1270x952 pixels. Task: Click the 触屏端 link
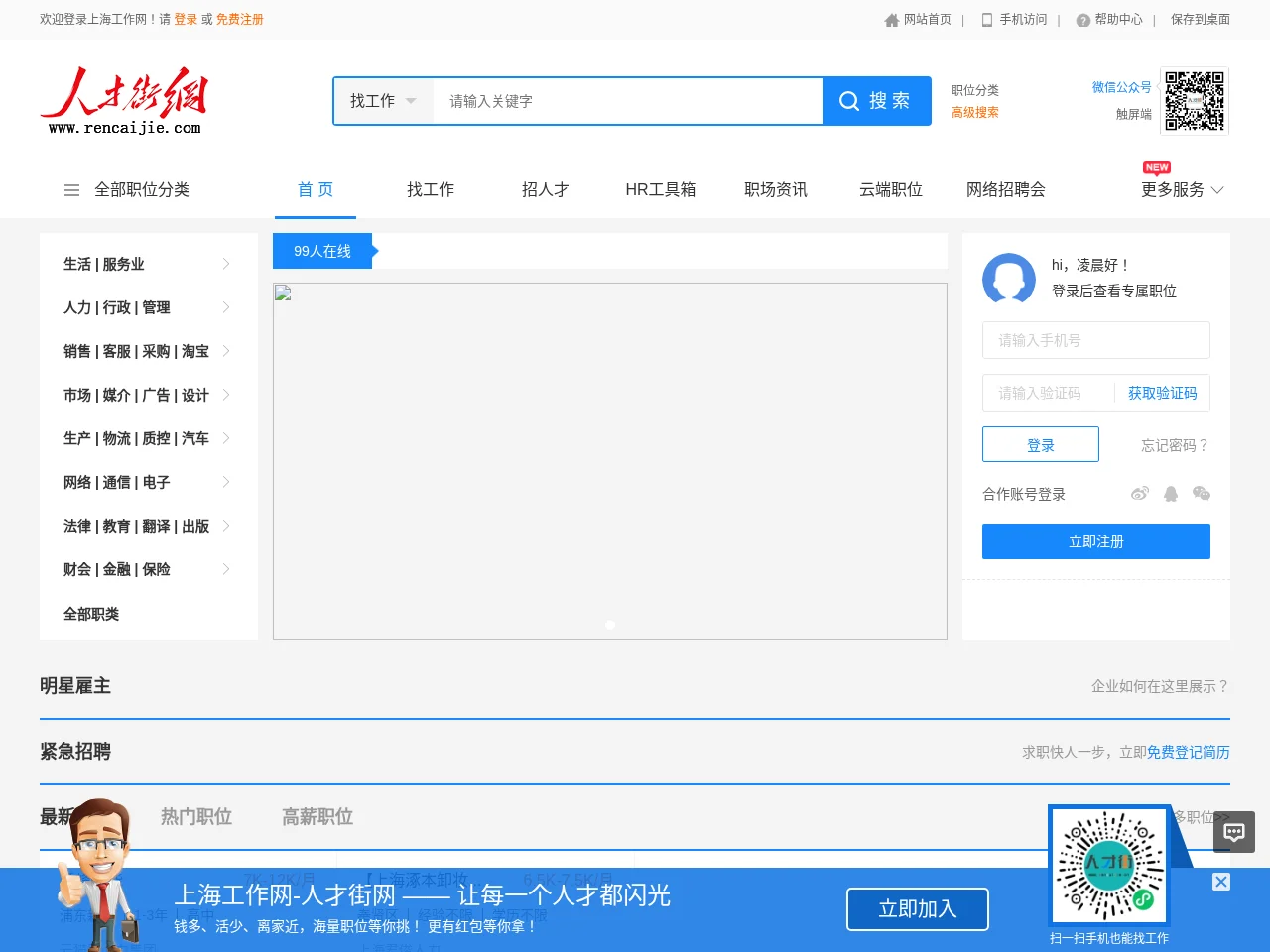tap(1134, 114)
